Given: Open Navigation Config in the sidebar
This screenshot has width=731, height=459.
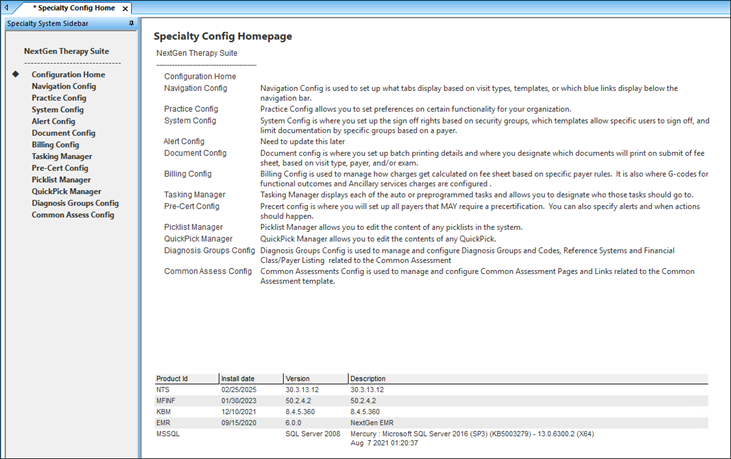Looking at the screenshot, I should (x=64, y=86).
